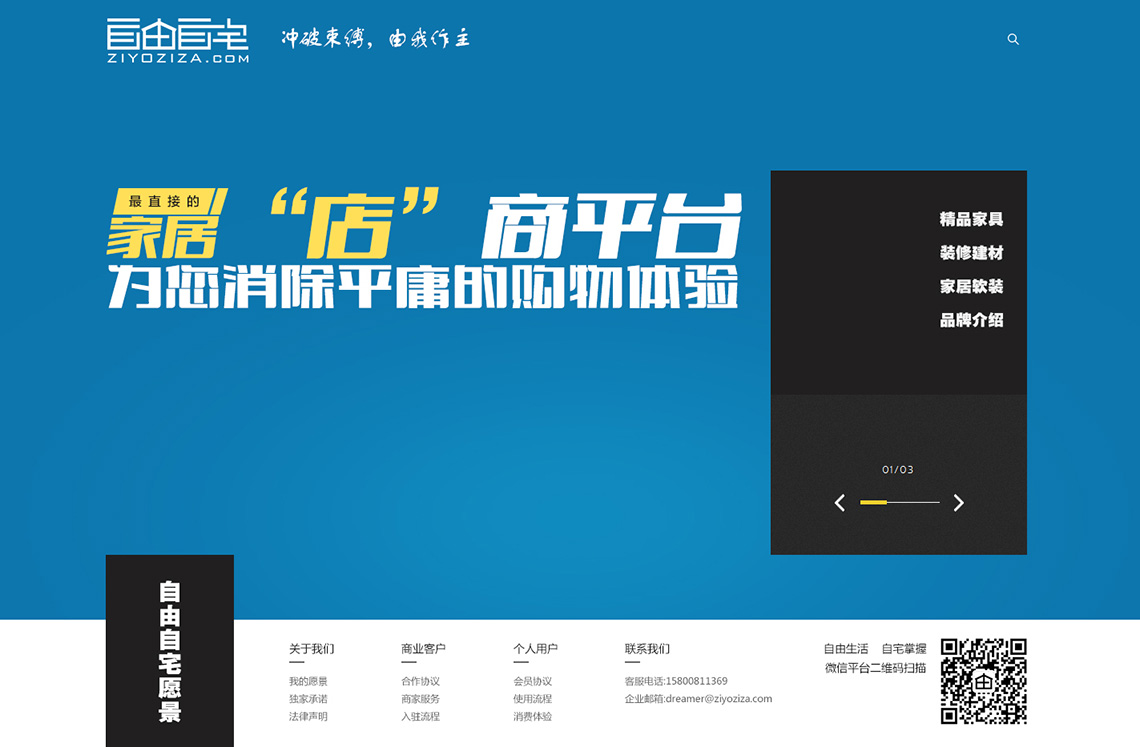The width and height of the screenshot is (1140, 747).
Task: Click the search magnifier icon
Action: pos(1013,39)
